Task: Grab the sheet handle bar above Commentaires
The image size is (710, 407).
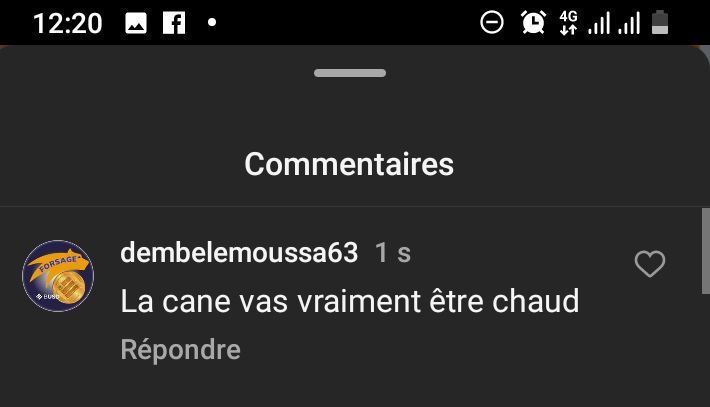Action: click(x=350, y=73)
